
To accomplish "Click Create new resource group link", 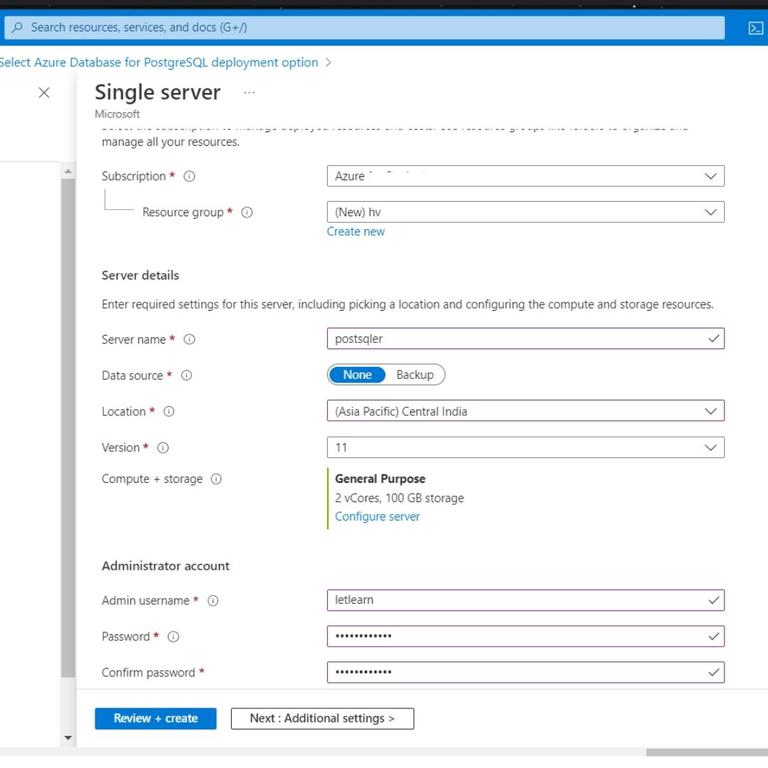I will (356, 232).
